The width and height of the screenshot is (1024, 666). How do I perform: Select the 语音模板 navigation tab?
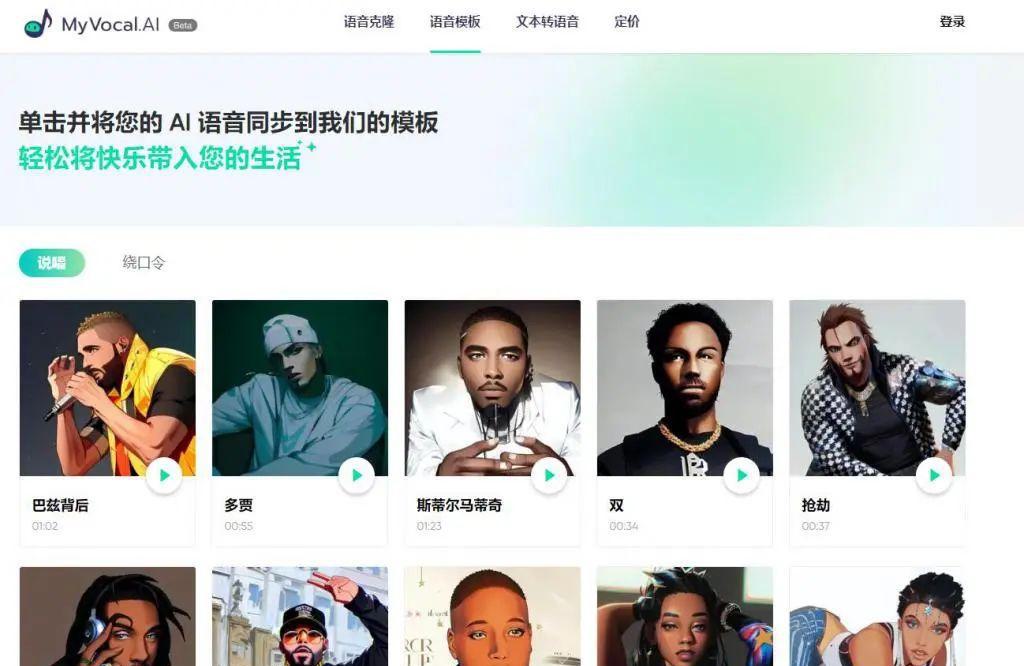[455, 22]
